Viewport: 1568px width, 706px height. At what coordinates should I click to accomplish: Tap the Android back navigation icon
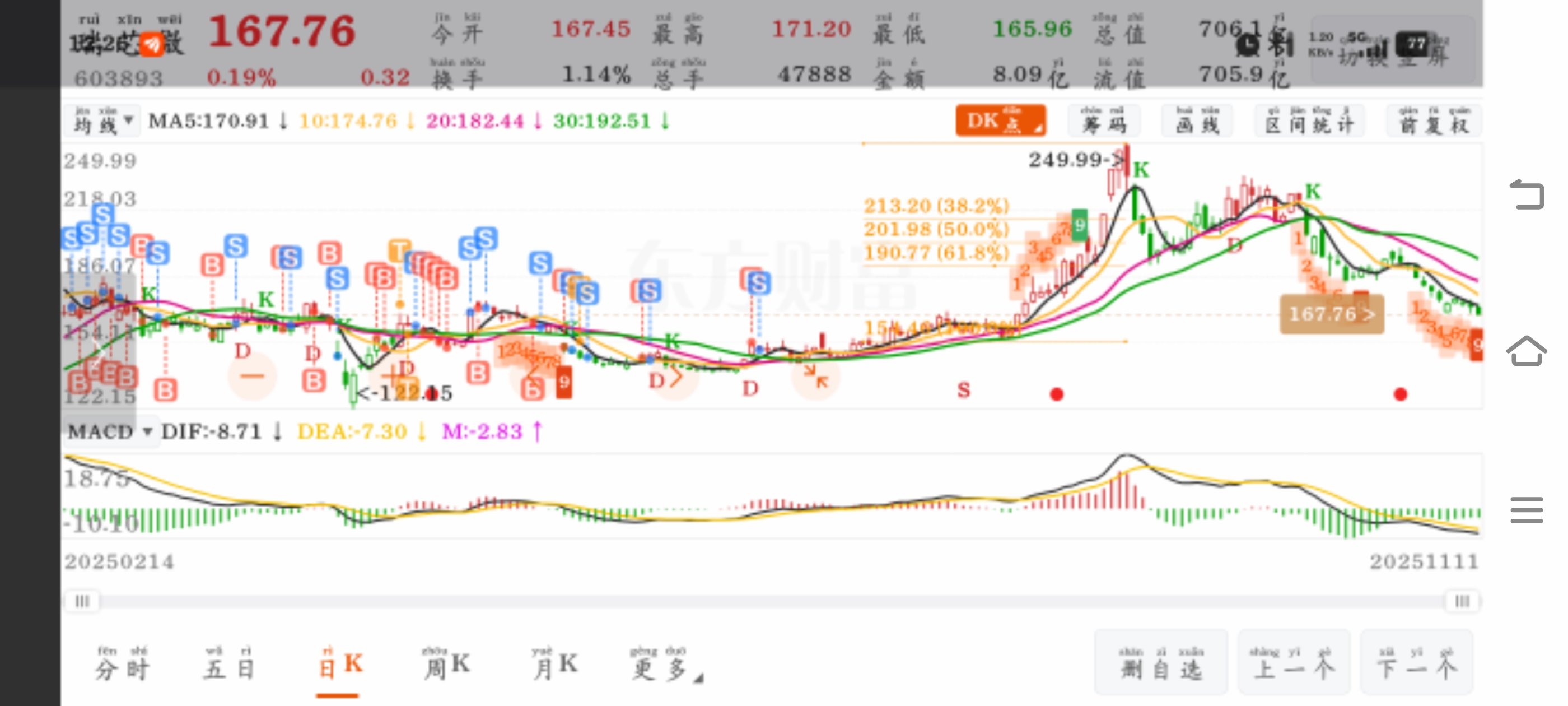[x=1527, y=195]
